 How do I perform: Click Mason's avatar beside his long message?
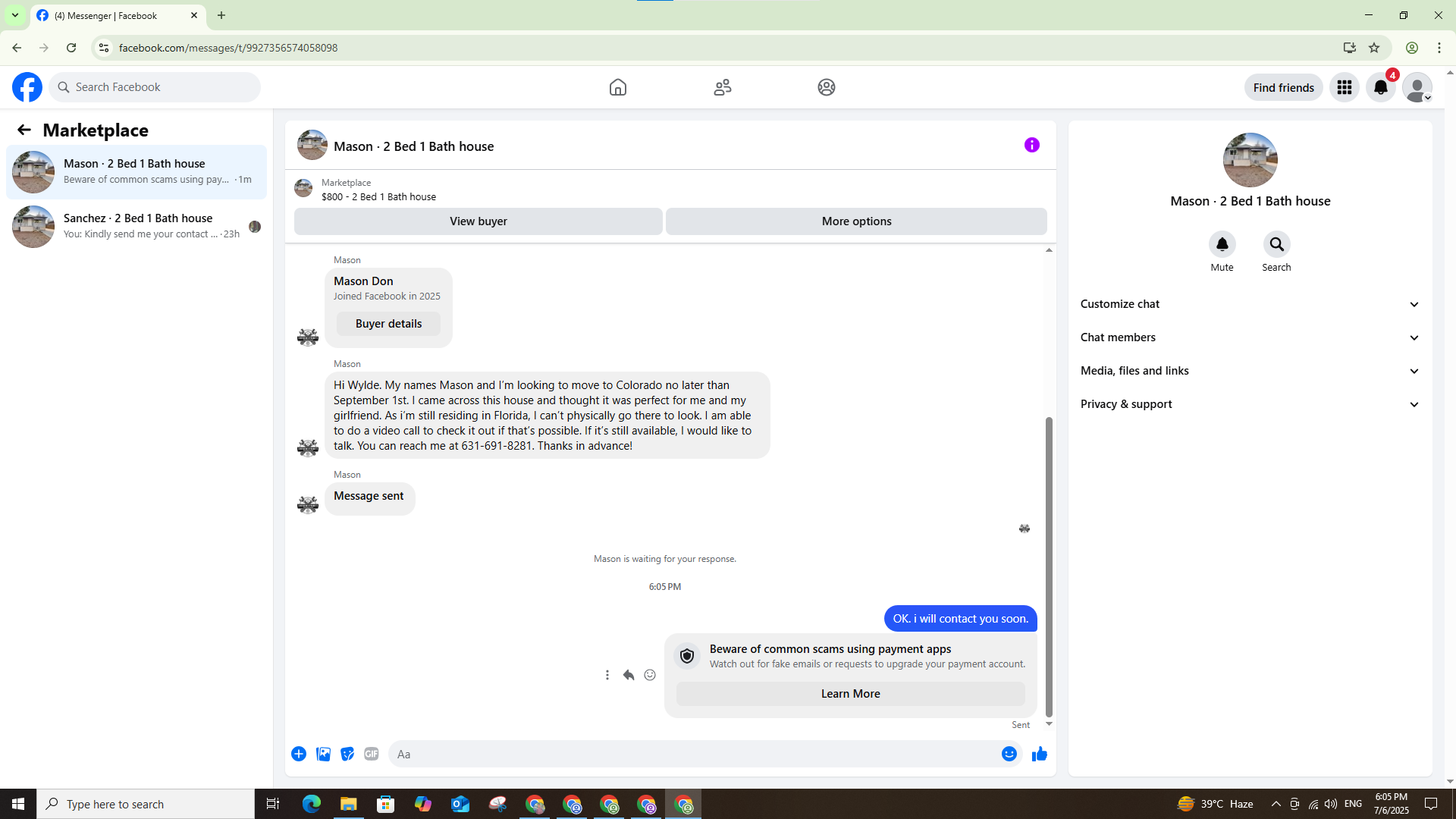click(308, 447)
